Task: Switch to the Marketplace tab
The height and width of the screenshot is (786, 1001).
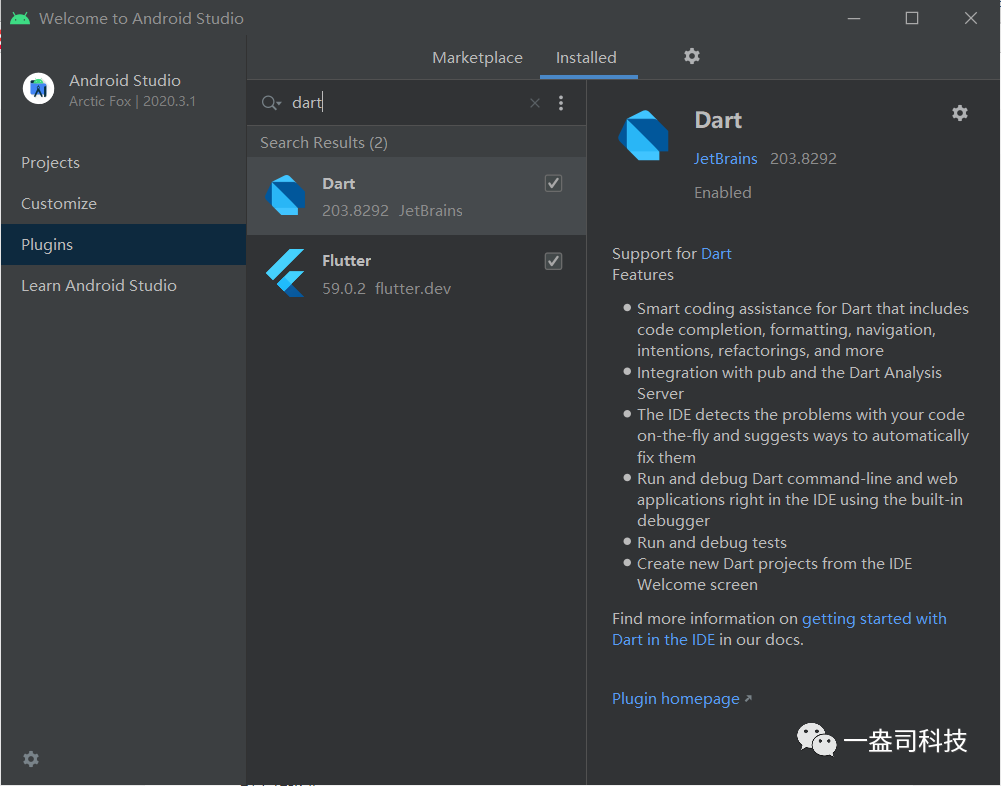Action: 477,57
